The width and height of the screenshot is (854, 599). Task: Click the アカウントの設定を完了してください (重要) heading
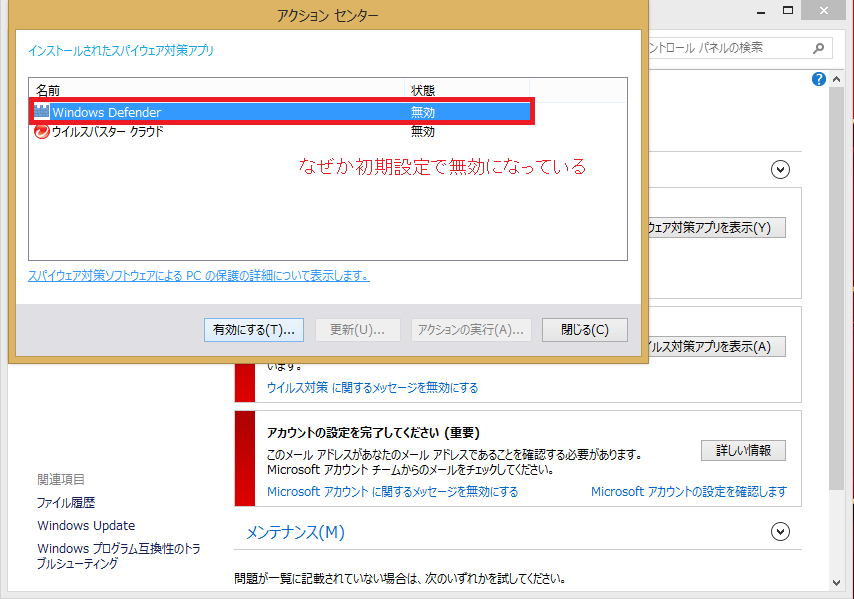[373, 433]
